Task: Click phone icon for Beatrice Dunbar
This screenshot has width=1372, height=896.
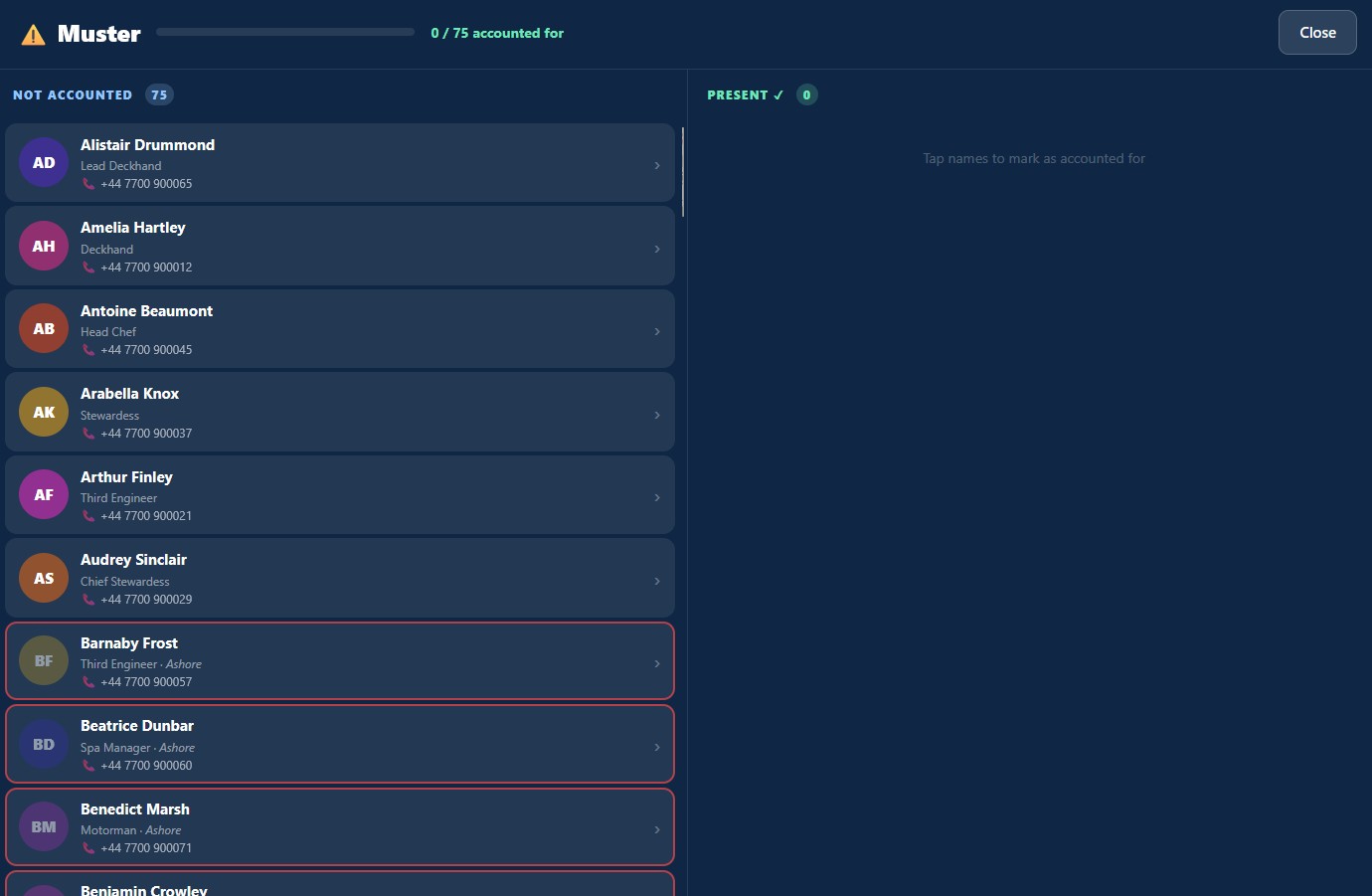Action: point(88,766)
